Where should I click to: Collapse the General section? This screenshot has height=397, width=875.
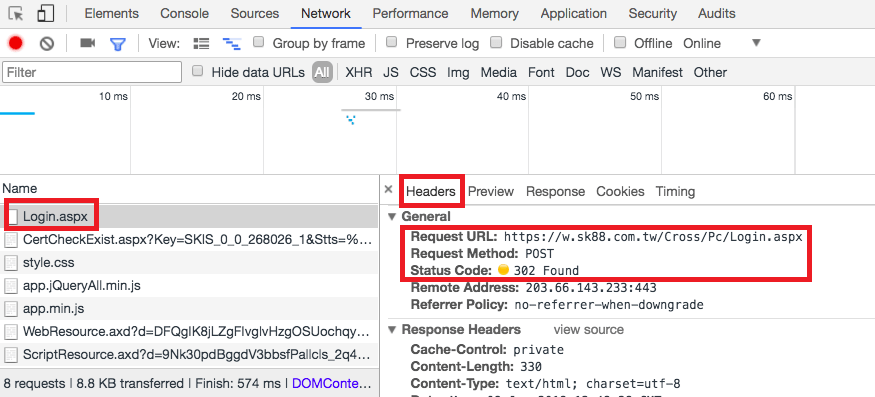tap(392, 217)
